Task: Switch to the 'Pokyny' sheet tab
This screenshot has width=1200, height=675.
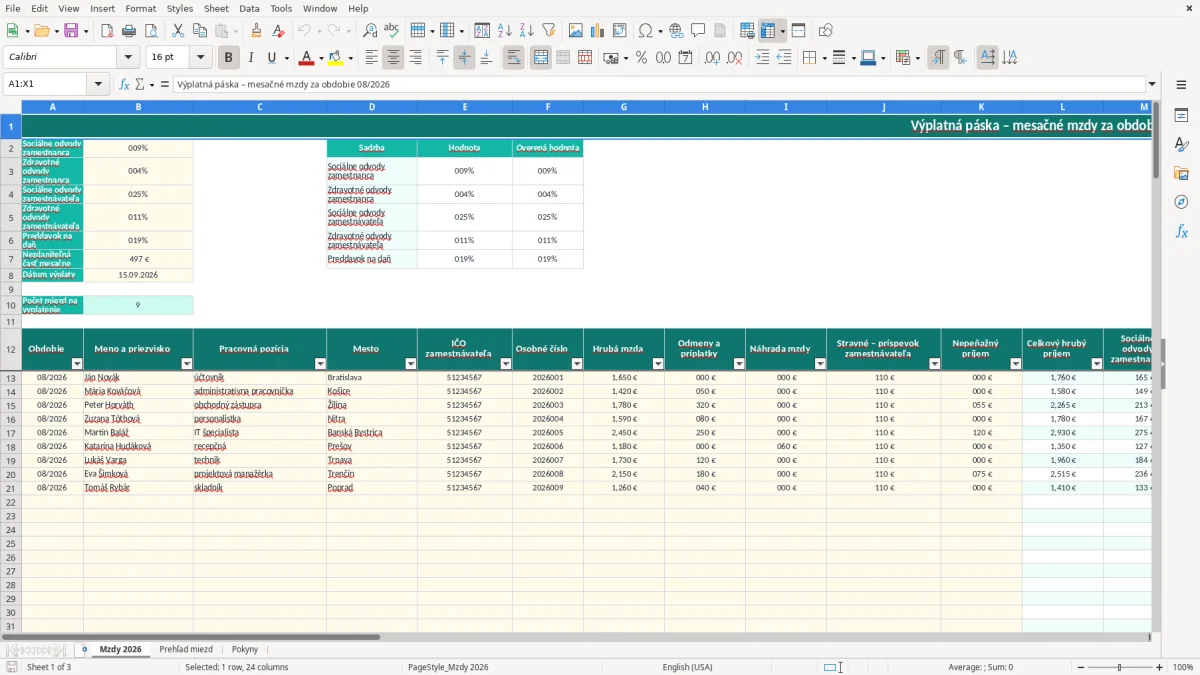Action: point(245,649)
